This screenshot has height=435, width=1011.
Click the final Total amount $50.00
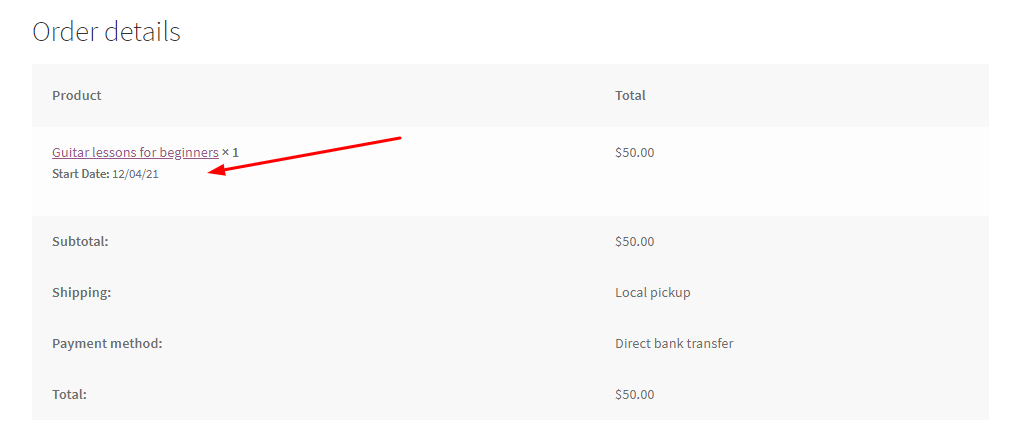pyautogui.click(x=634, y=394)
